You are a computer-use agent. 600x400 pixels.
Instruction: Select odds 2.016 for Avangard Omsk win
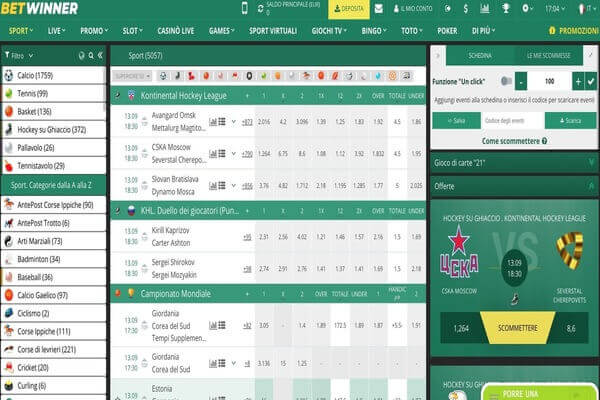(x=264, y=122)
